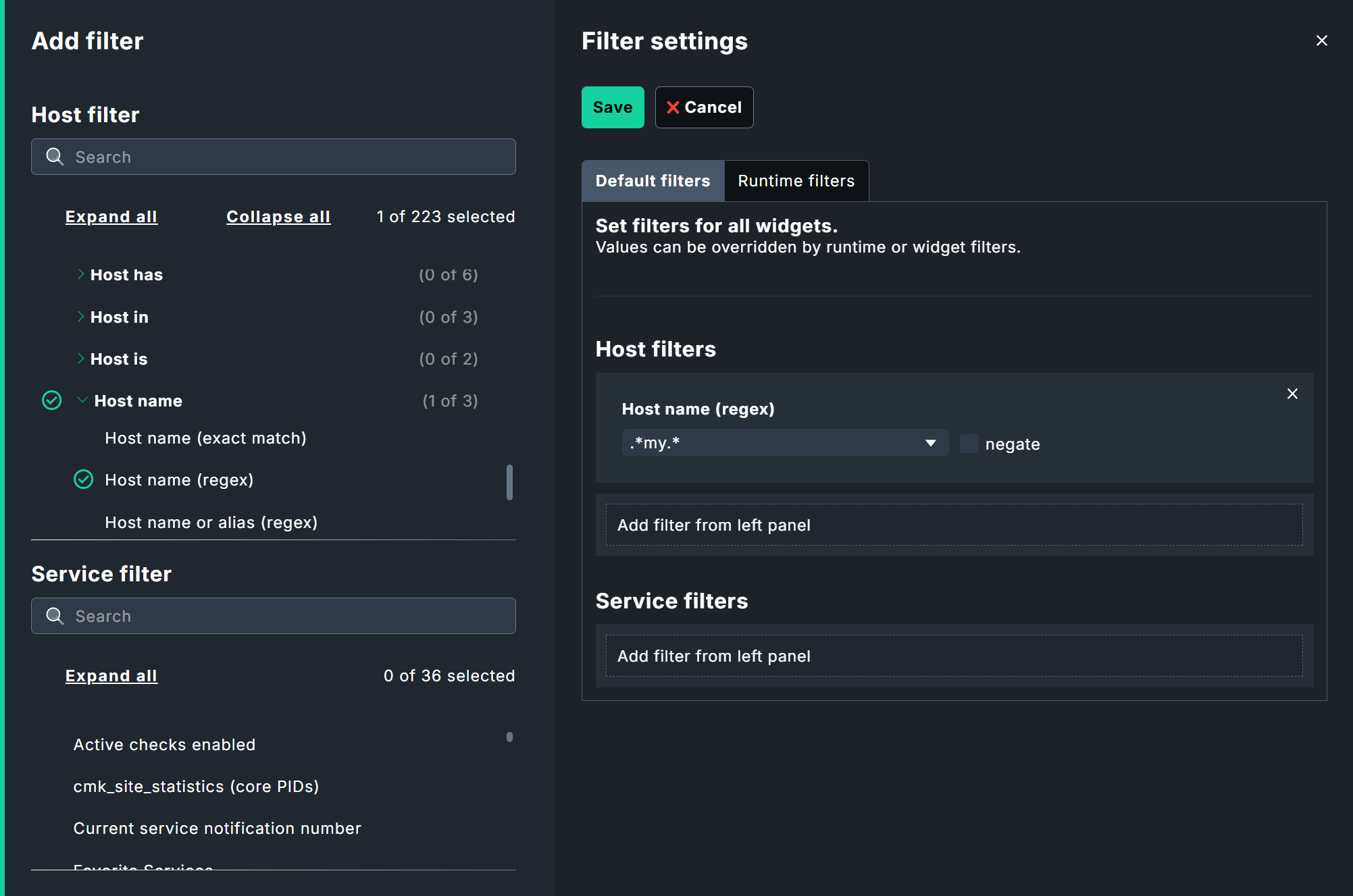Uncheck the circle next to Host name
Image resolution: width=1353 pixels, height=896 pixels.
pos(52,400)
